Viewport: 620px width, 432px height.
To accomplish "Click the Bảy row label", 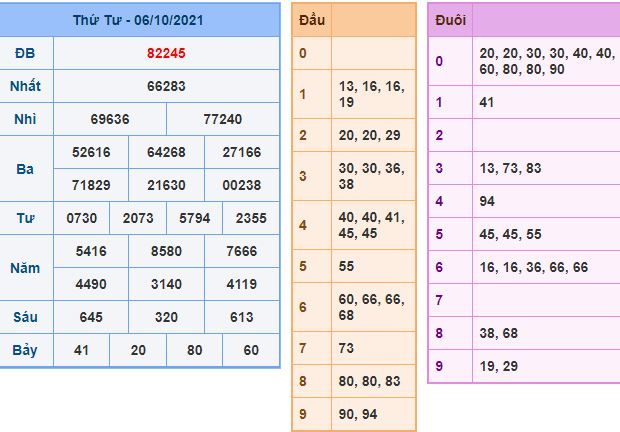I will pos(26,350).
